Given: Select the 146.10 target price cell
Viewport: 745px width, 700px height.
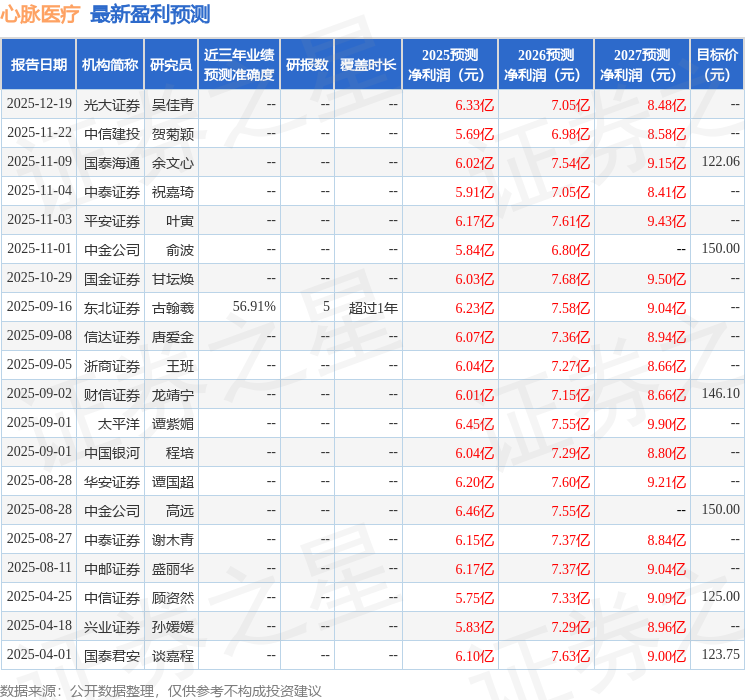Looking at the screenshot, I should coord(720,394).
